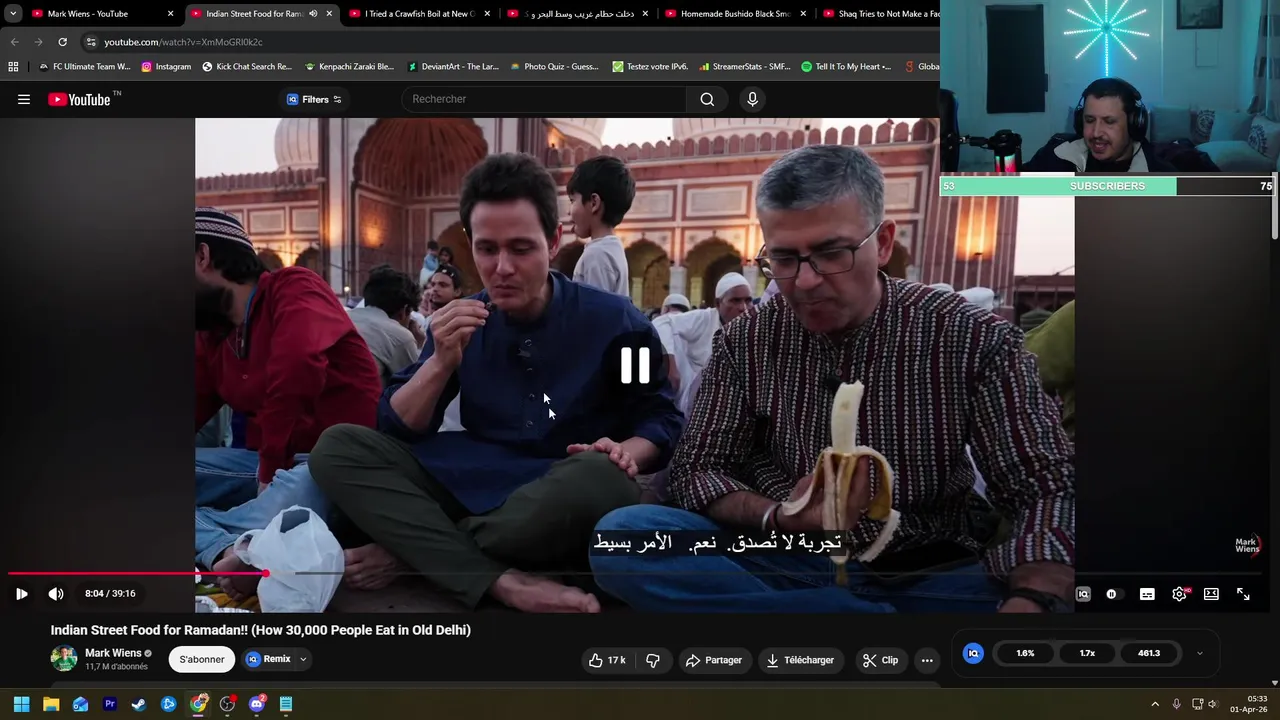Subscribe using the S'abonner button

coord(202,659)
